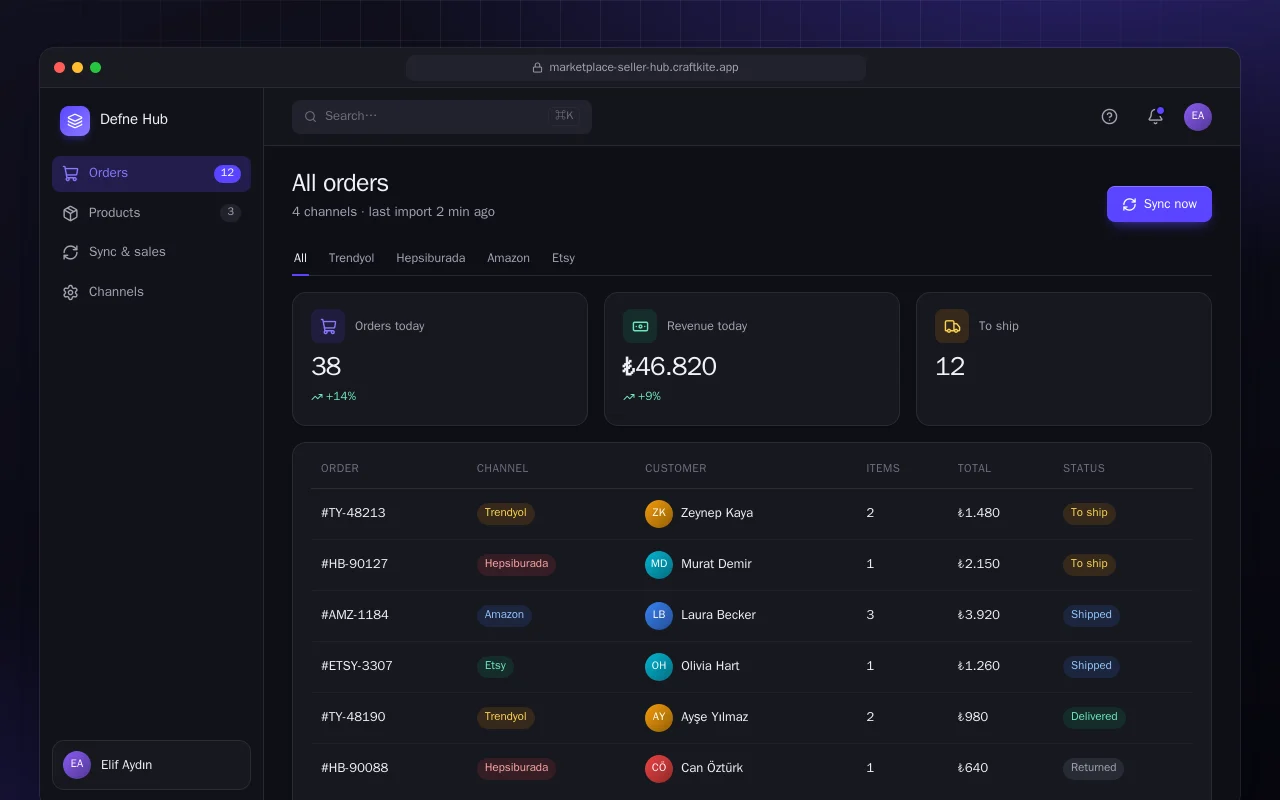Click the Returned status badge
Screen dimensions: 1280x800
click(1093, 768)
